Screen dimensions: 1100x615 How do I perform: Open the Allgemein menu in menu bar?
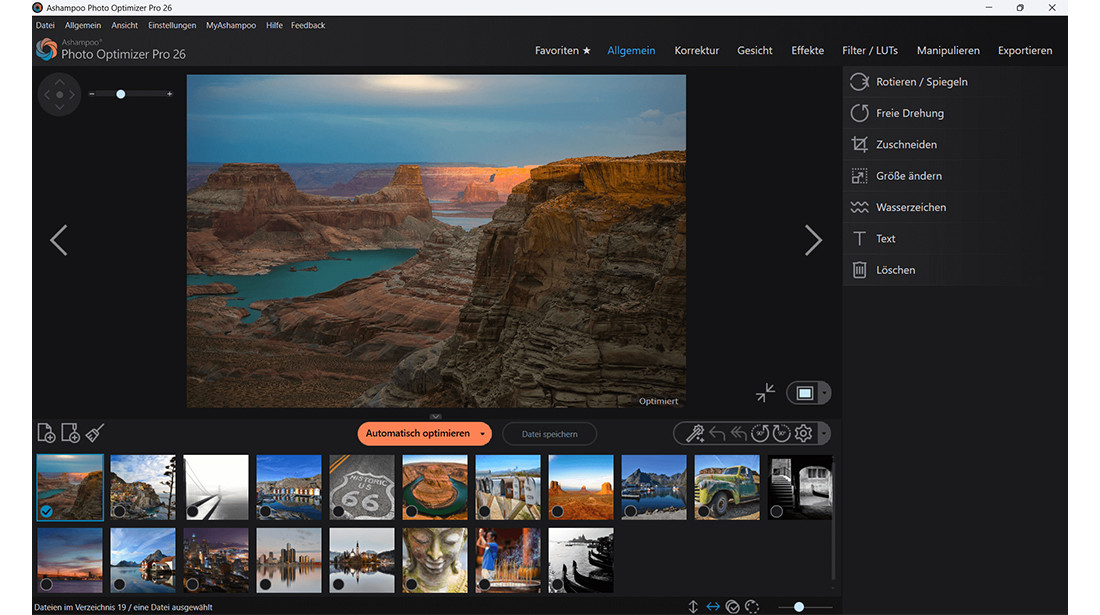pyautogui.click(x=83, y=25)
